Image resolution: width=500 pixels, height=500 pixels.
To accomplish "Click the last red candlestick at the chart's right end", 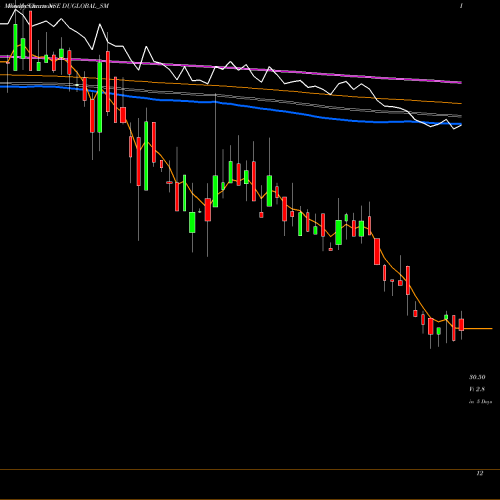I will (461, 325).
